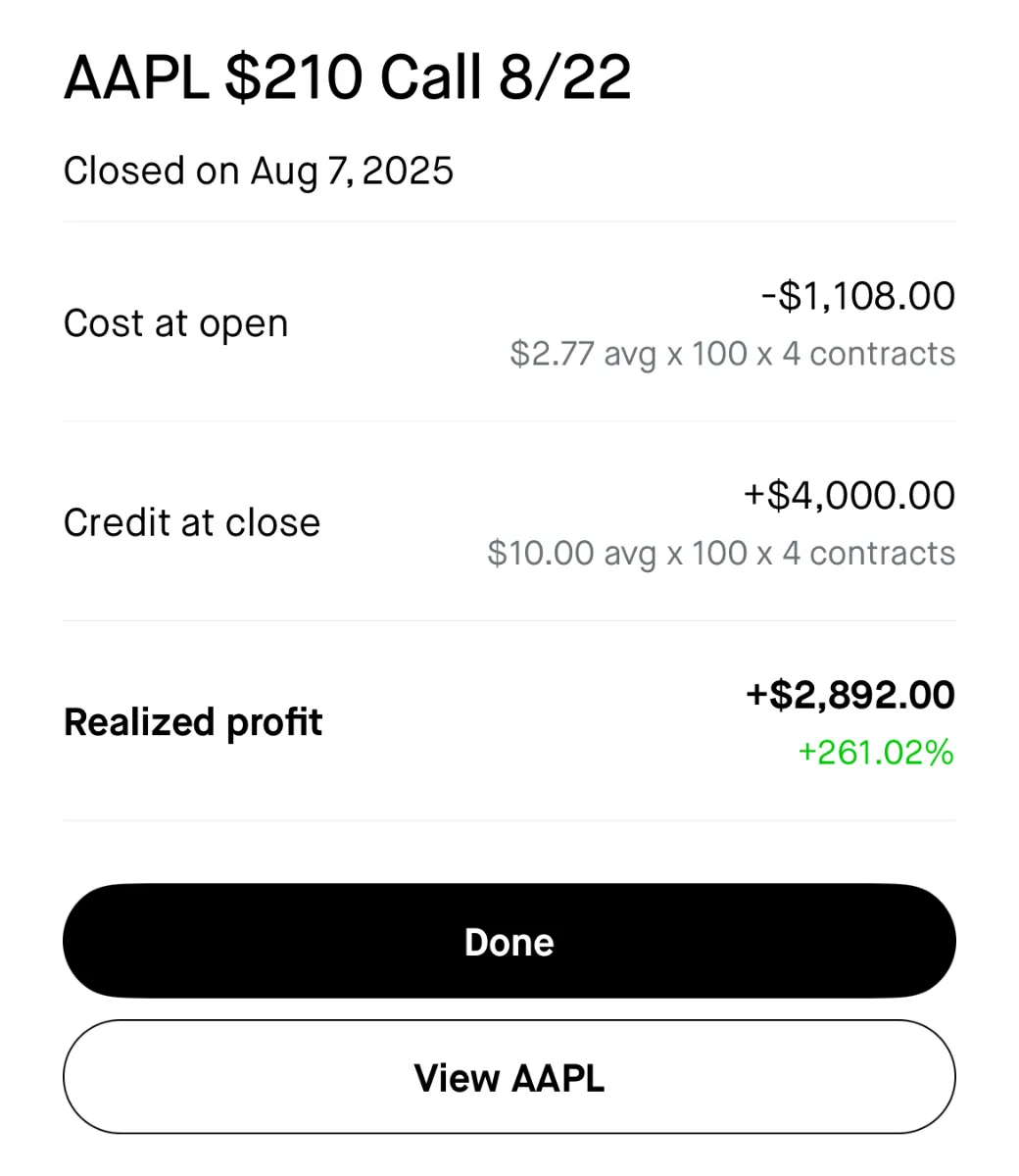
Task: Click 4 contracts under the credit amount
Action: point(868,553)
